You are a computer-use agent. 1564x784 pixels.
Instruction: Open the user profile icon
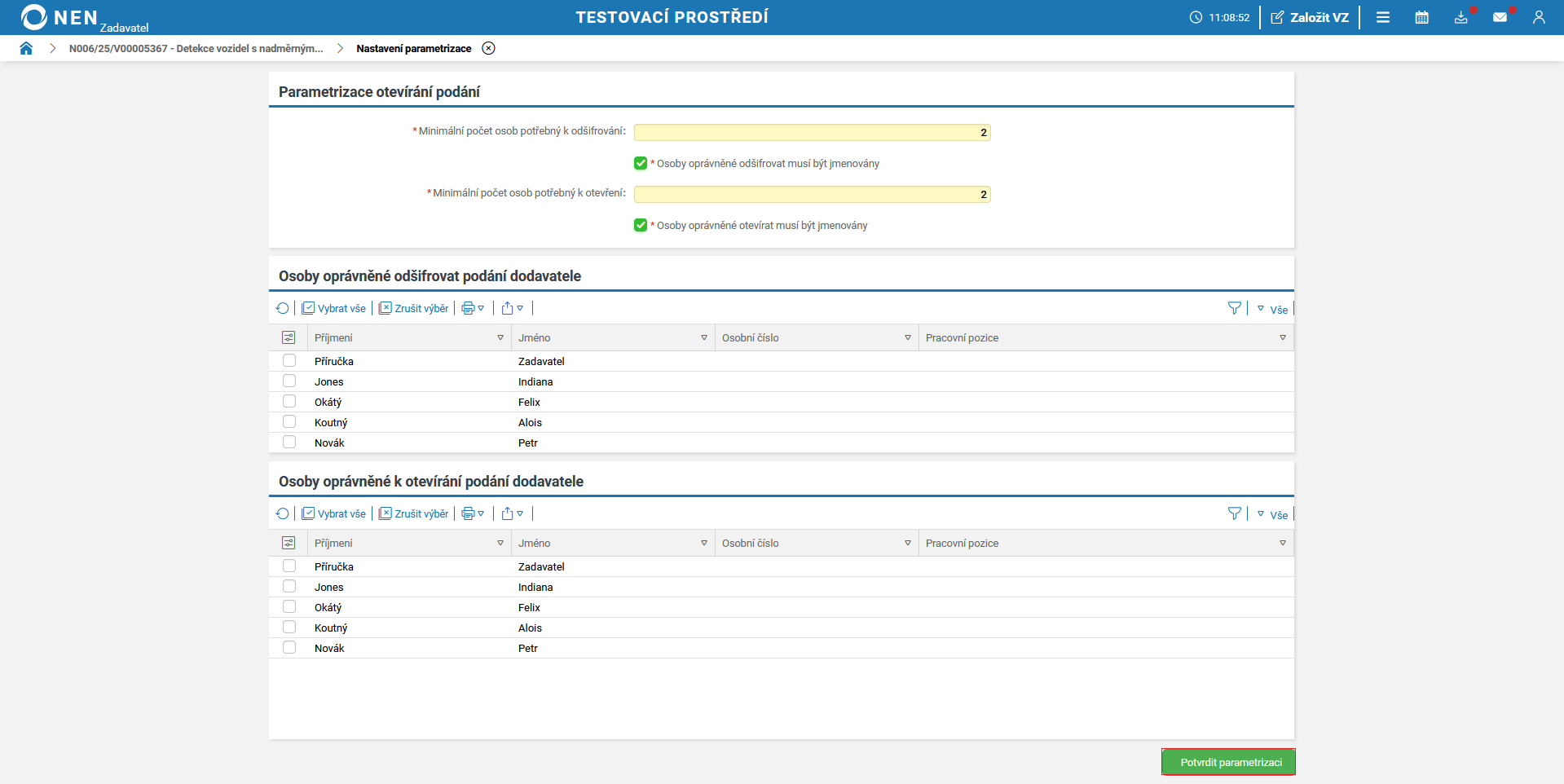click(x=1538, y=17)
